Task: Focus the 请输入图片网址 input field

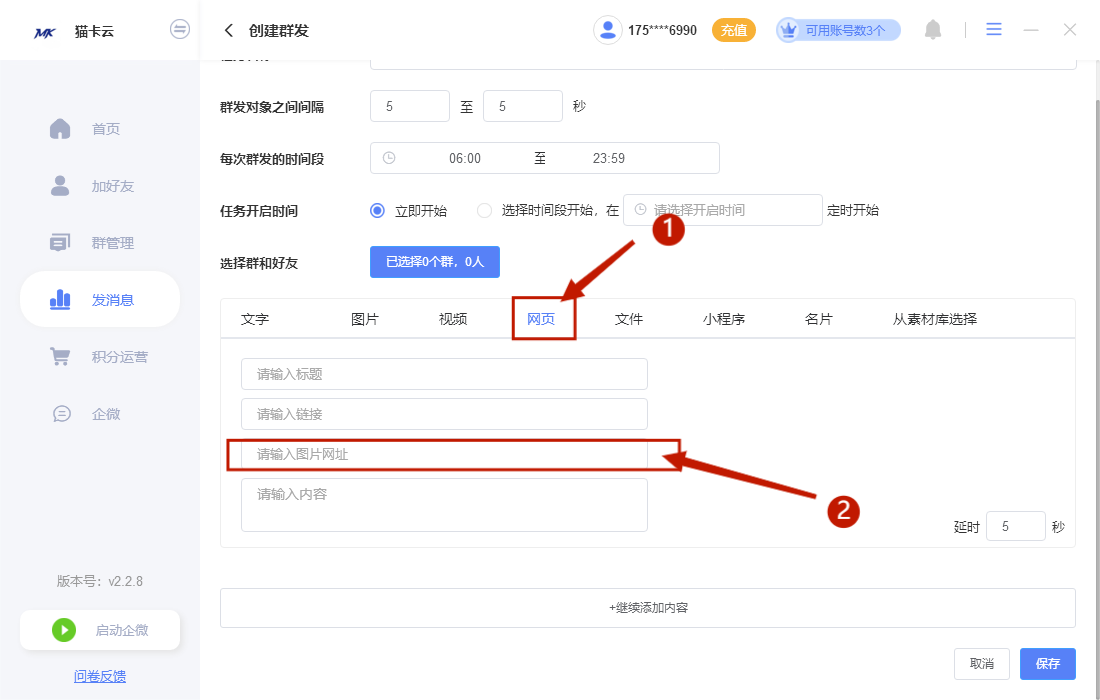Action: pyautogui.click(x=444, y=454)
